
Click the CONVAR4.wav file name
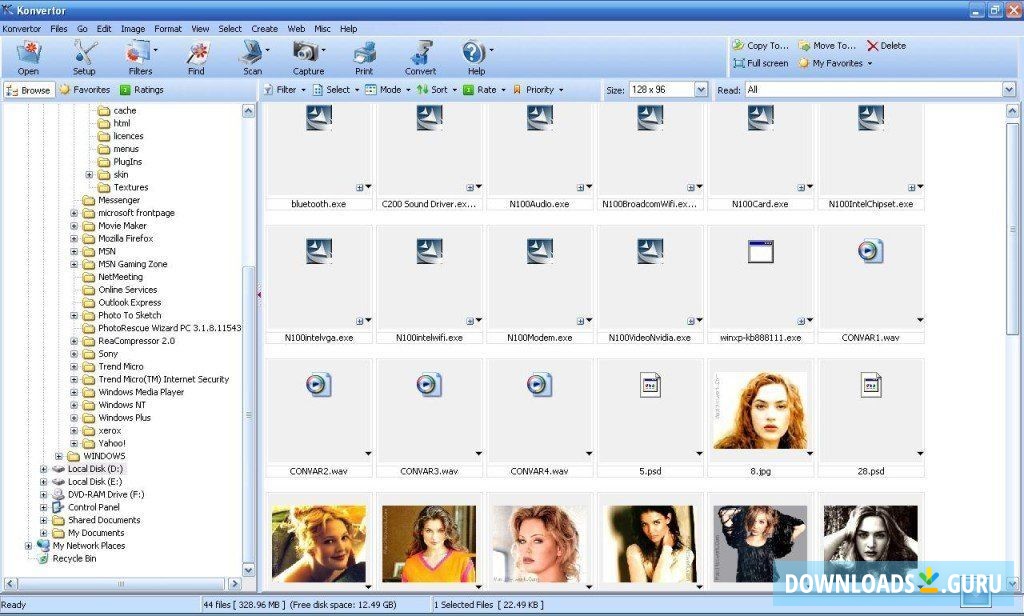(x=539, y=471)
